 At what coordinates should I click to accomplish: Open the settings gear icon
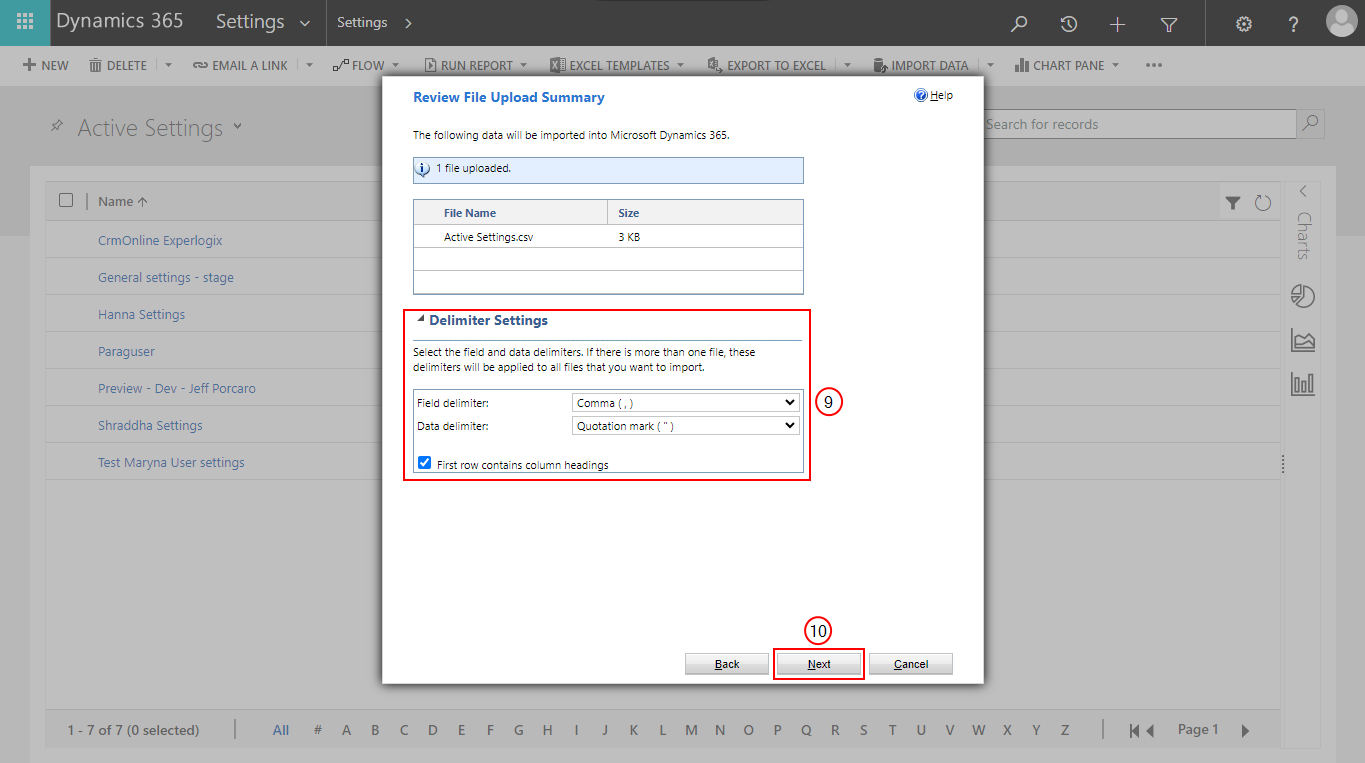(1244, 24)
